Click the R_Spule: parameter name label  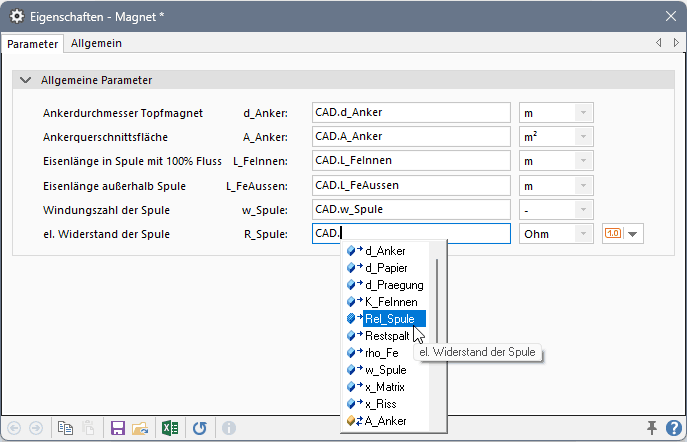click(x=266, y=234)
